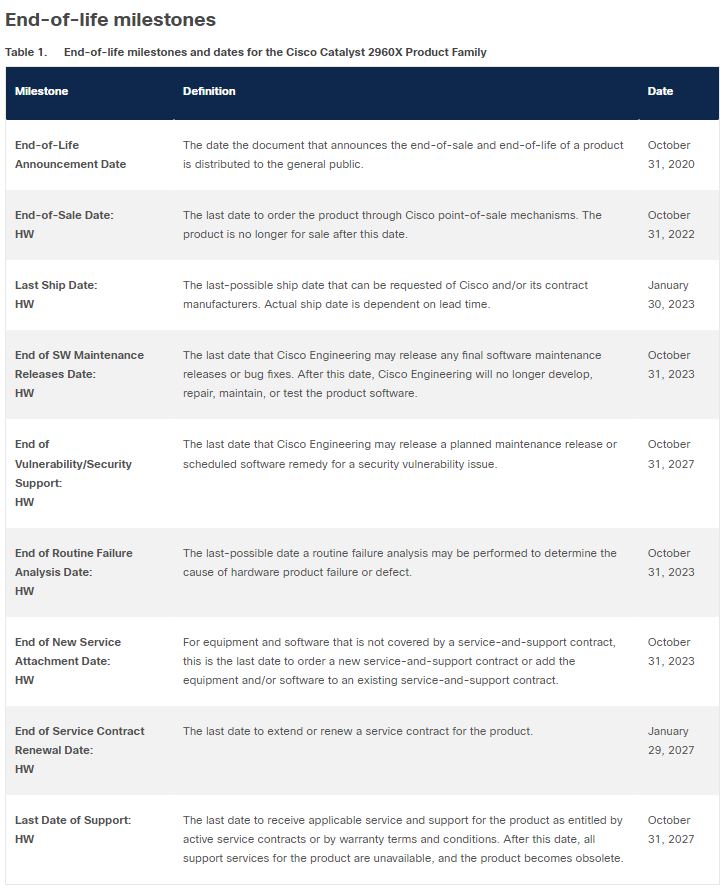Click the October 31, 2020 date cell
This screenshot has height=892, width=728.
coord(671,155)
